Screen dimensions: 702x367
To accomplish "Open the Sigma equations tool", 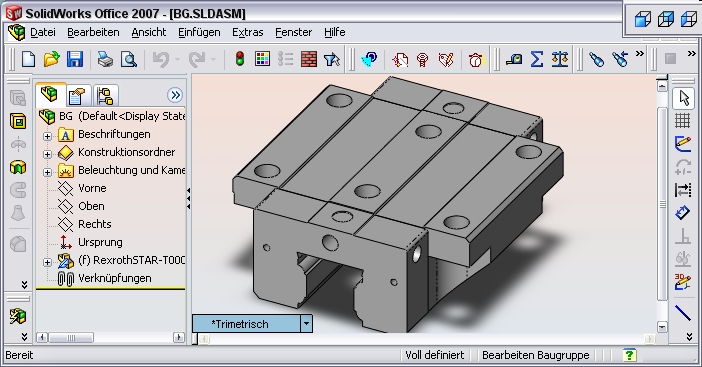I will [x=537, y=59].
